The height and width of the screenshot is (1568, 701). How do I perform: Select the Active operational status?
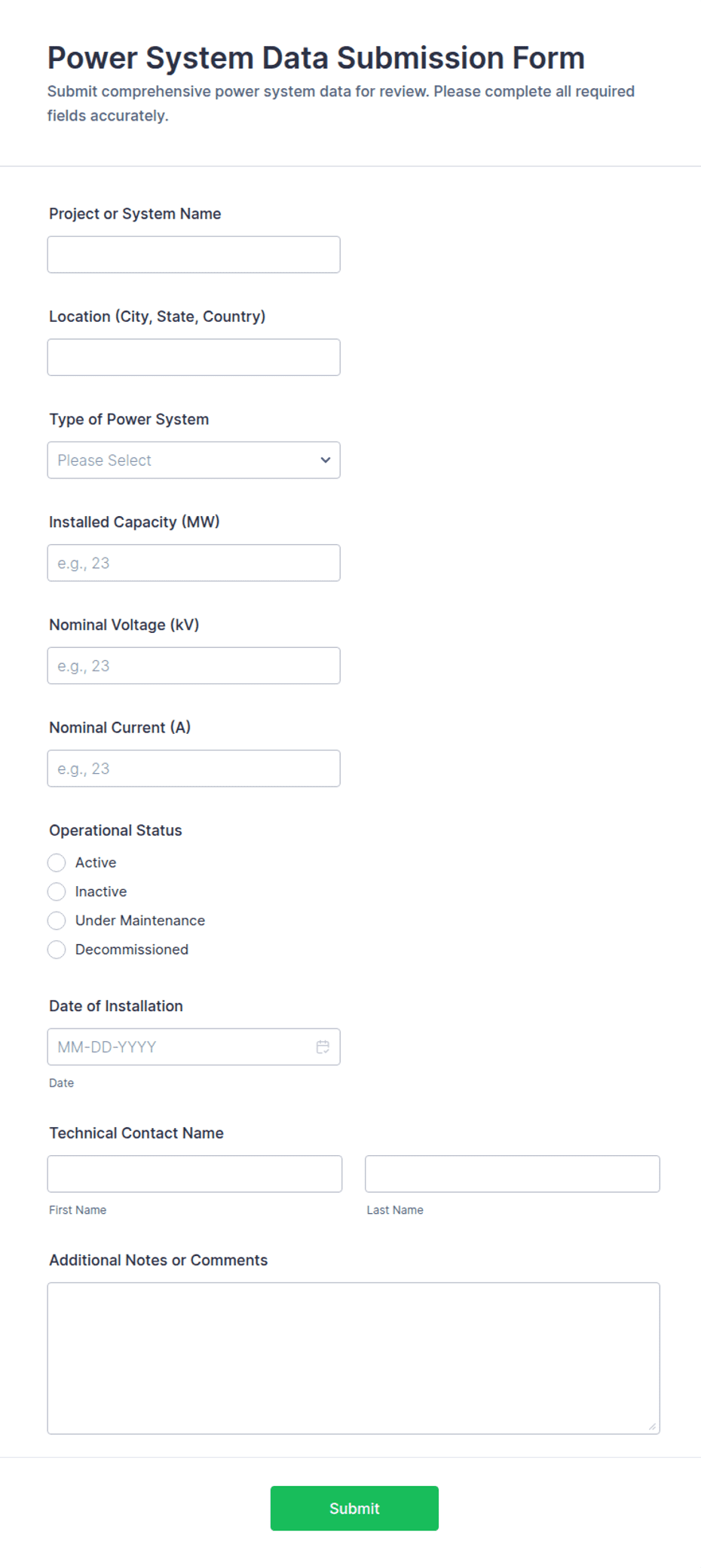57,863
